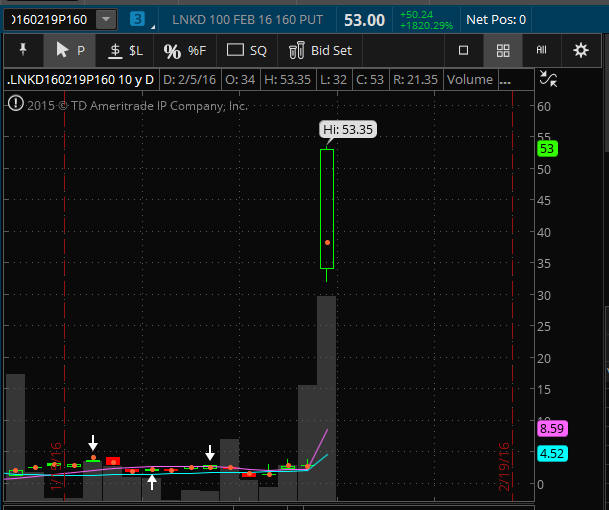Click the info icon beside copyright text
The width and height of the screenshot is (609, 510).
(14, 103)
